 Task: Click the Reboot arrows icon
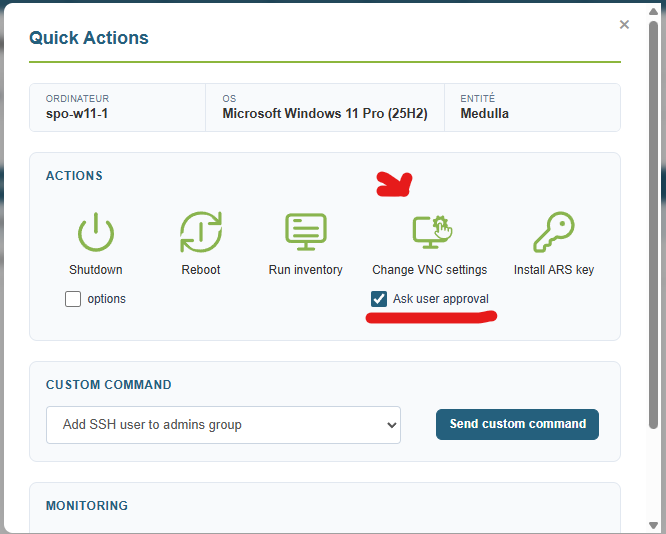click(x=201, y=232)
